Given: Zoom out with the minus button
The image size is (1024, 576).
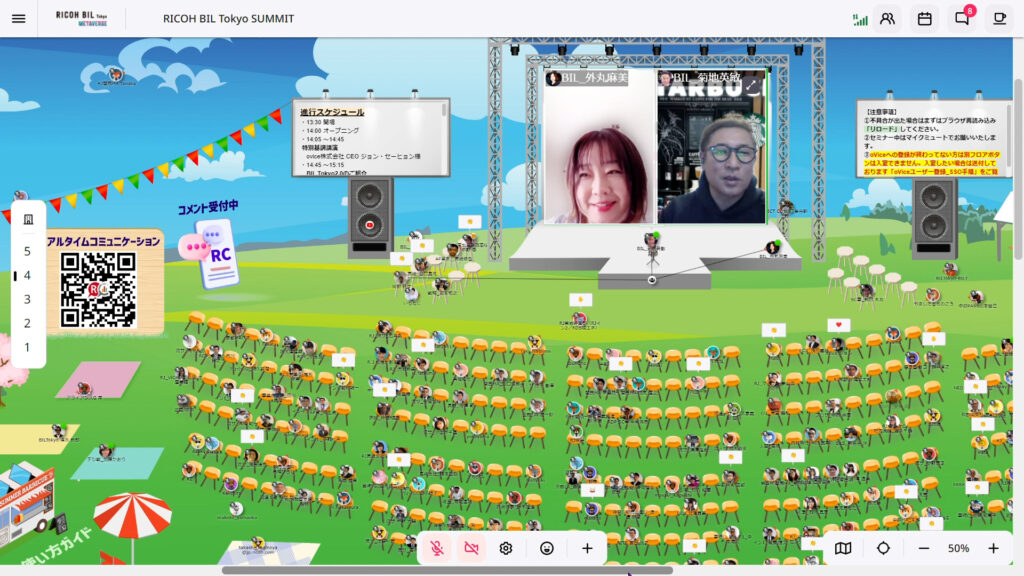Looking at the screenshot, I should [923, 549].
